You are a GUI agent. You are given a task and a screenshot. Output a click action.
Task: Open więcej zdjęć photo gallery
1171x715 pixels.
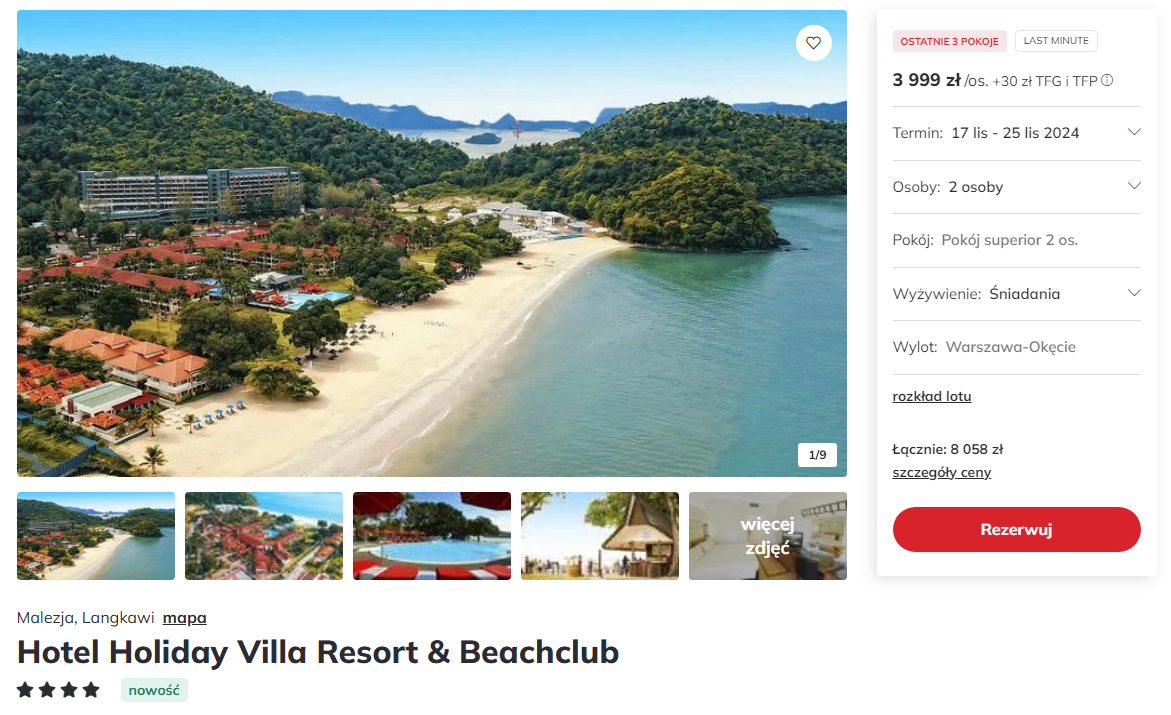(x=768, y=536)
